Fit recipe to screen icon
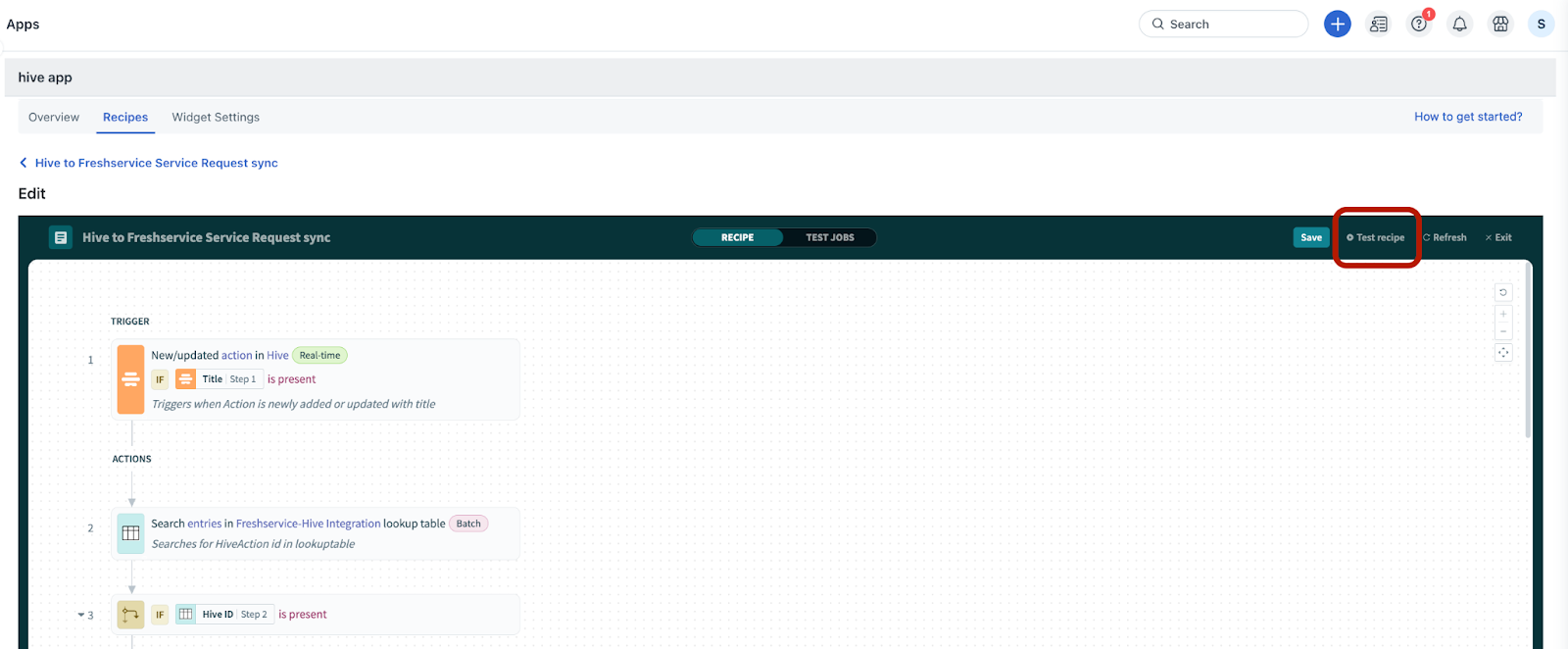Image resolution: width=1568 pixels, height=649 pixels. point(1503,352)
